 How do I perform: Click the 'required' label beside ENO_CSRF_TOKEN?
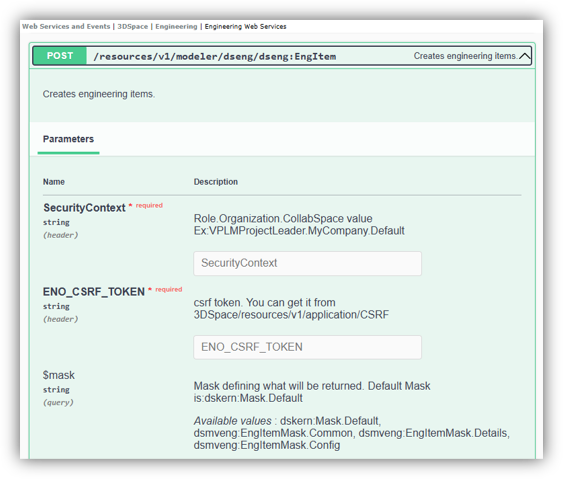pos(169,289)
